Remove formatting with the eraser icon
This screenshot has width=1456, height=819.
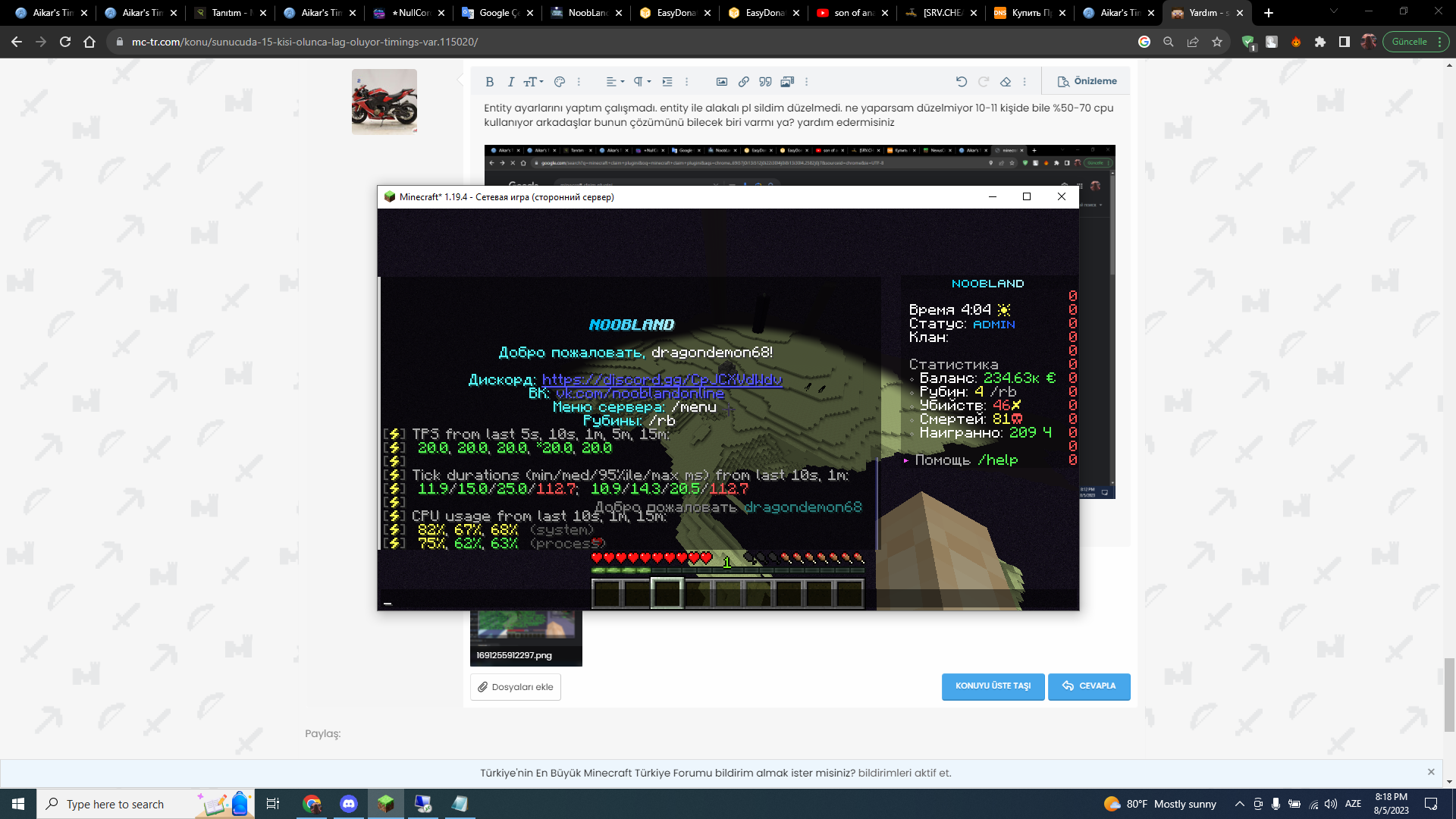click(1006, 82)
